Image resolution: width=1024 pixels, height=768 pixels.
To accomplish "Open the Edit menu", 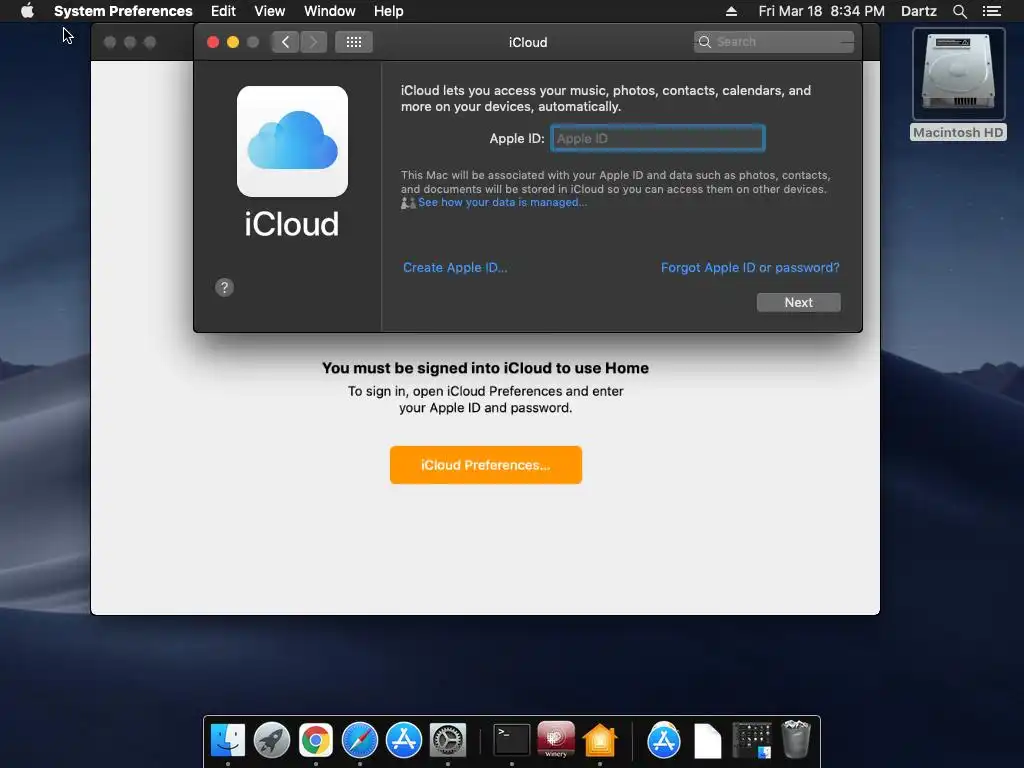I will point(223,11).
